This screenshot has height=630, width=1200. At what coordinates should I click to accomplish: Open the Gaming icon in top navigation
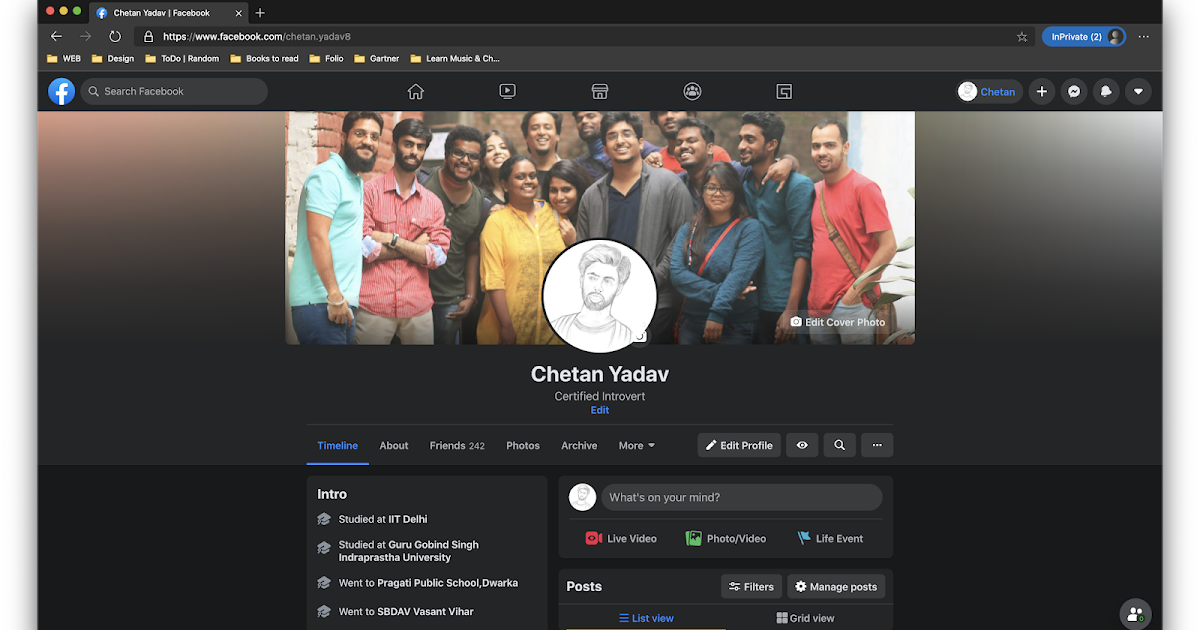point(784,91)
